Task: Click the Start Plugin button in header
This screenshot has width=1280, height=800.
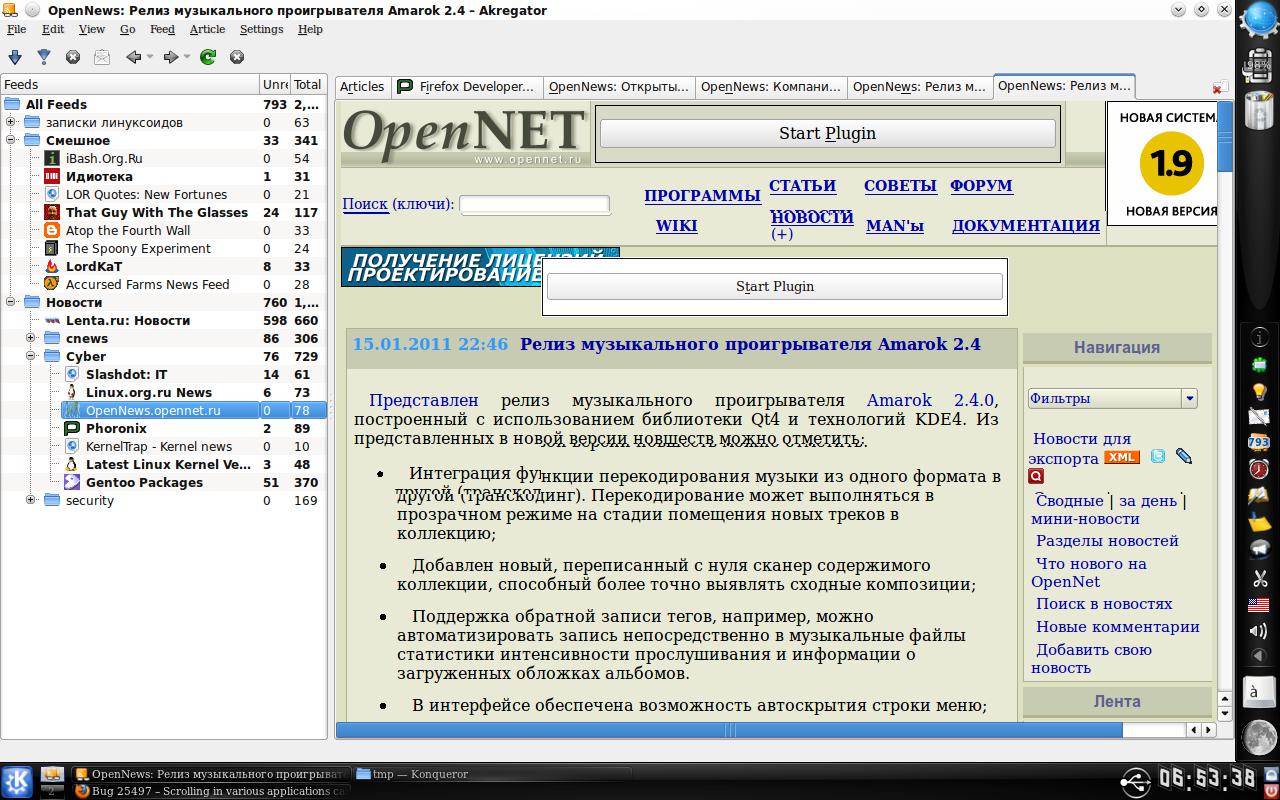Action: point(827,133)
